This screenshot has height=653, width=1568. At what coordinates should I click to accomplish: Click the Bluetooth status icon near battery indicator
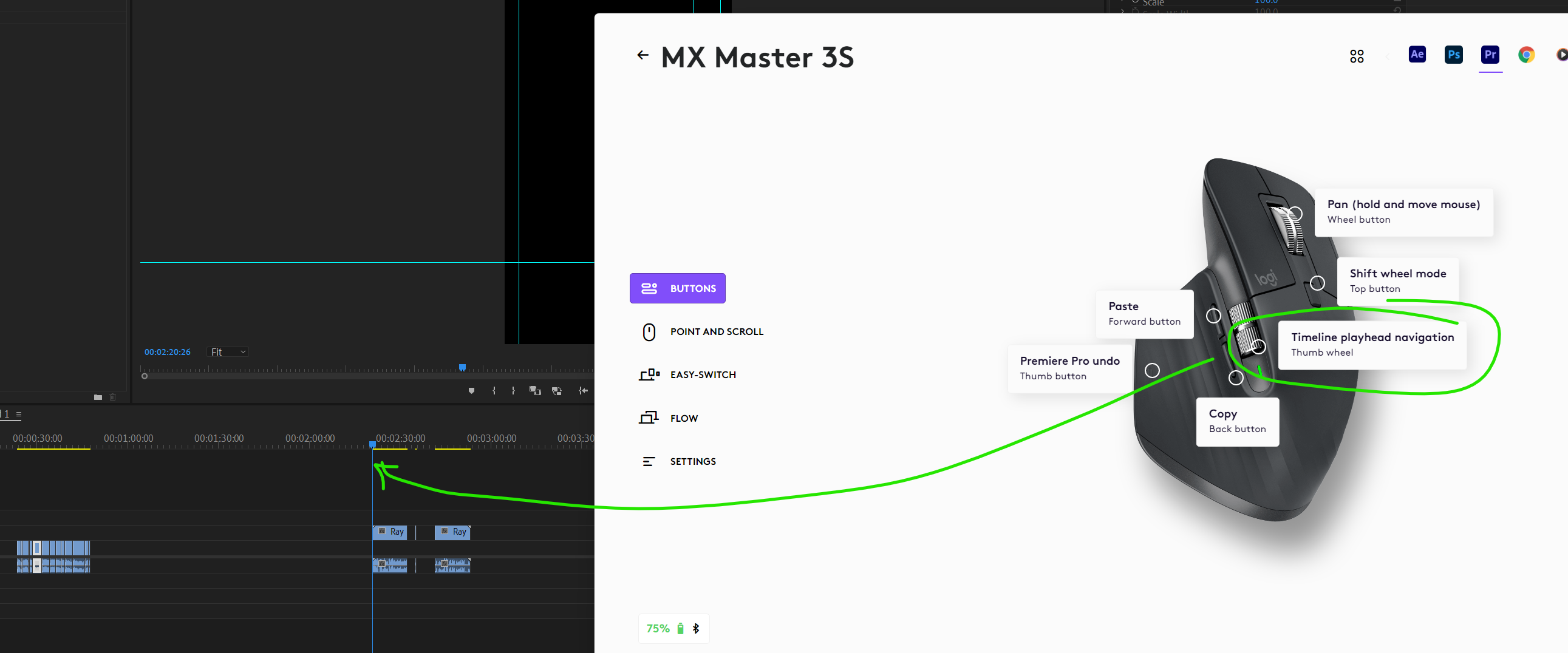697,628
